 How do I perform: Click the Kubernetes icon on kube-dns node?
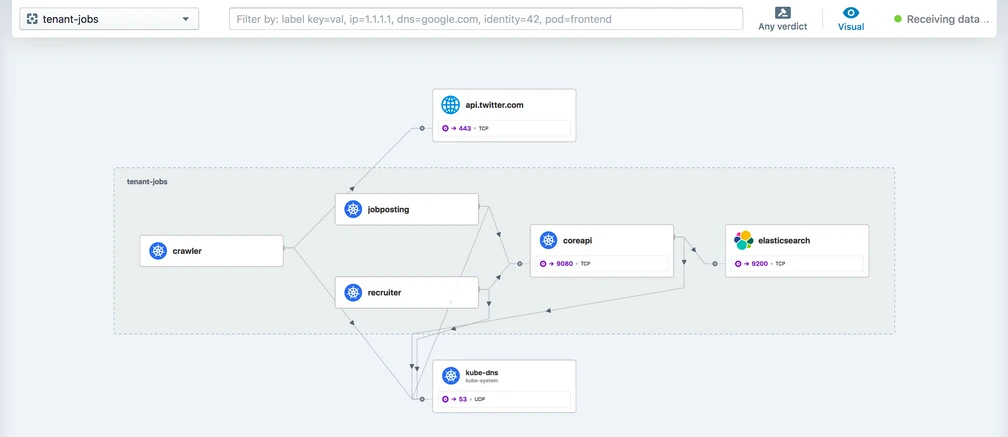click(451, 376)
